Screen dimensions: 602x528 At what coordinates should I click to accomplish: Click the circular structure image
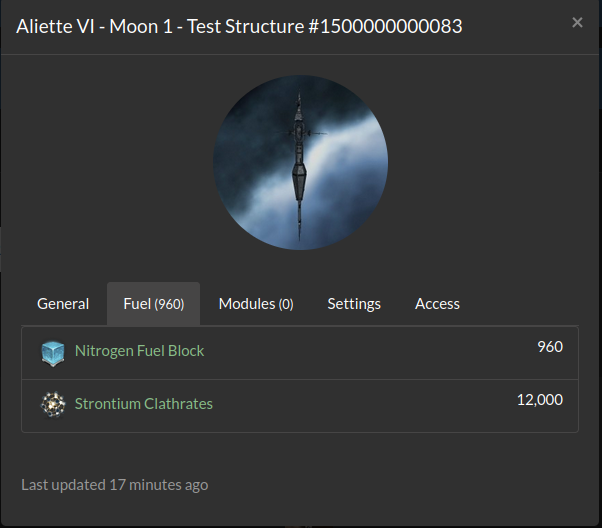point(300,162)
